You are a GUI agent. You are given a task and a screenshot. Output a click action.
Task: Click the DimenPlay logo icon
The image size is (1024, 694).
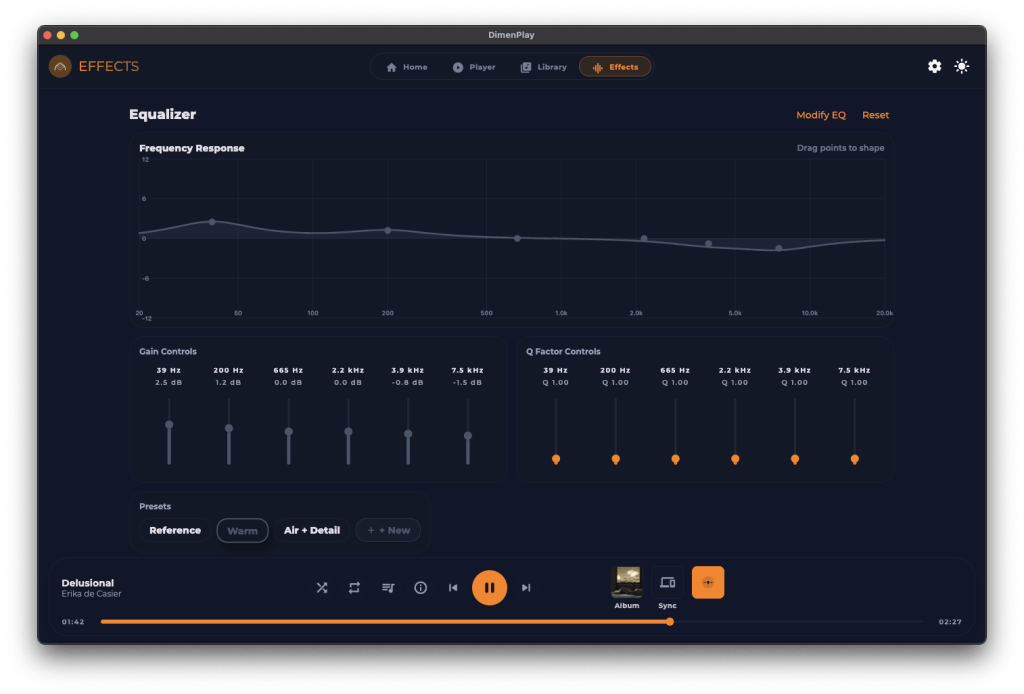point(60,67)
